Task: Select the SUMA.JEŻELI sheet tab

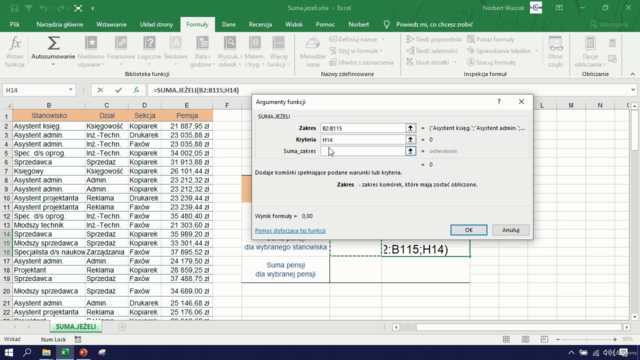Action: (76, 327)
